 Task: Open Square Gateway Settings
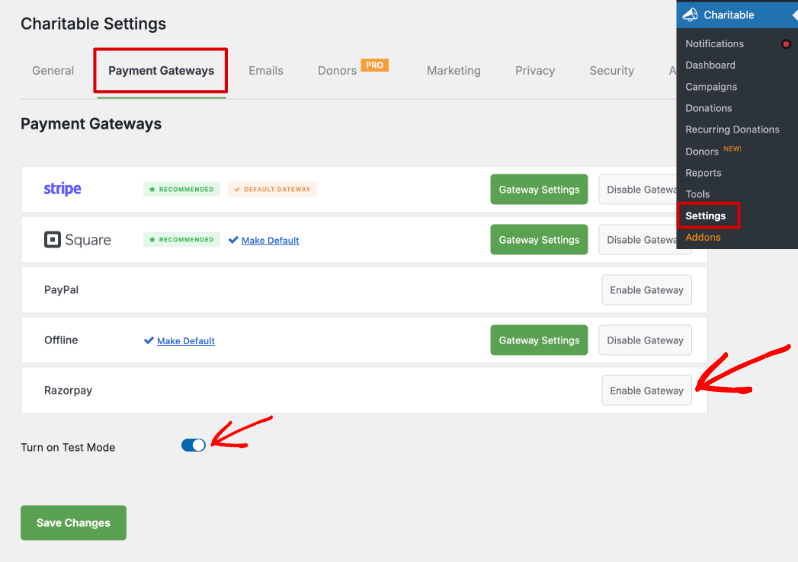[x=539, y=239]
